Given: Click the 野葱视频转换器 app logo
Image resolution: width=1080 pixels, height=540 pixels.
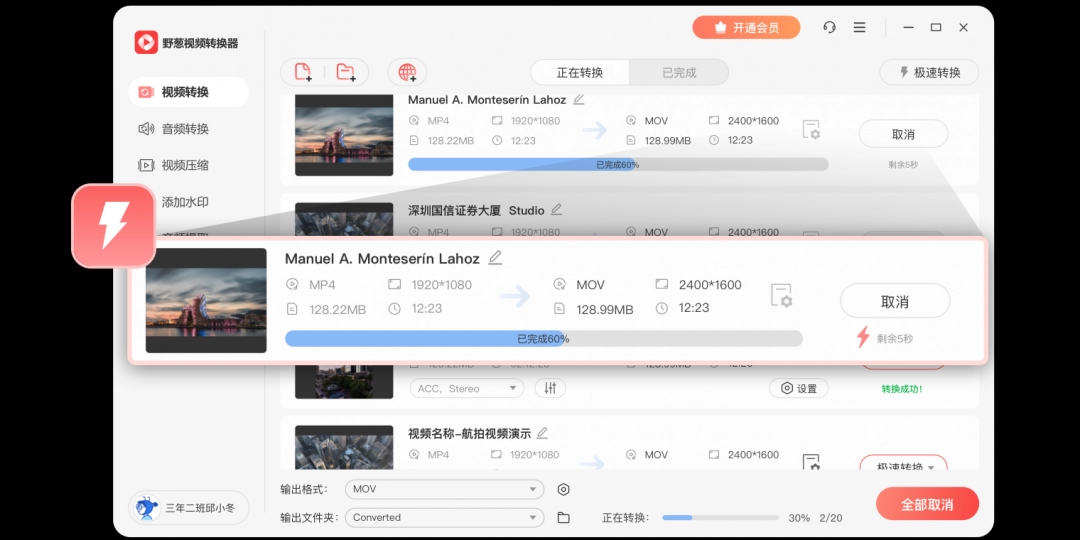Looking at the screenshot, I should click(146, 43).
